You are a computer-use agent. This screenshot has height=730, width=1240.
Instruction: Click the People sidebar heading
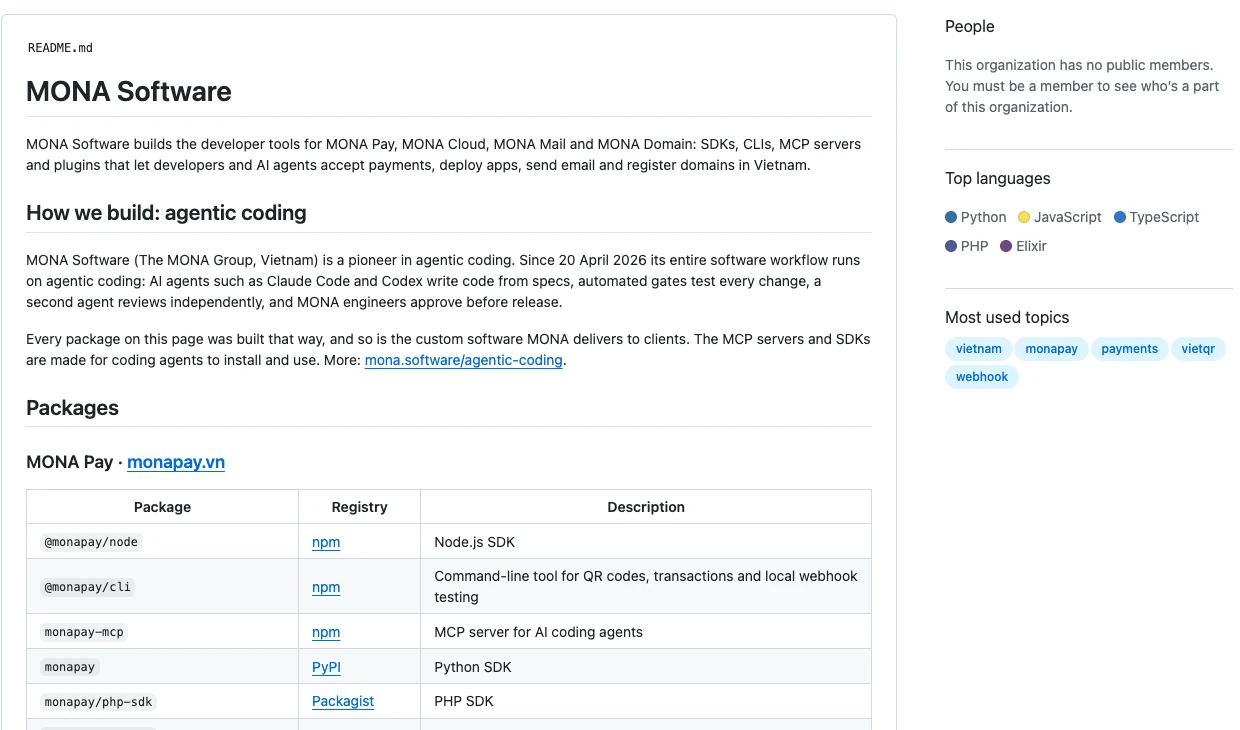[x=970, y=27]
